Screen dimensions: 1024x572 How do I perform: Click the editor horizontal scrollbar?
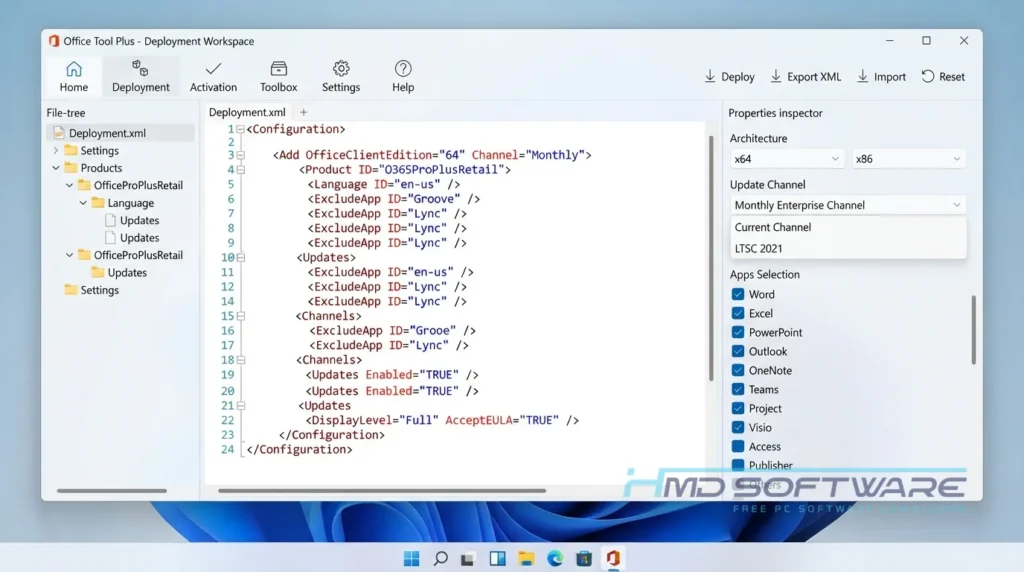382,490
